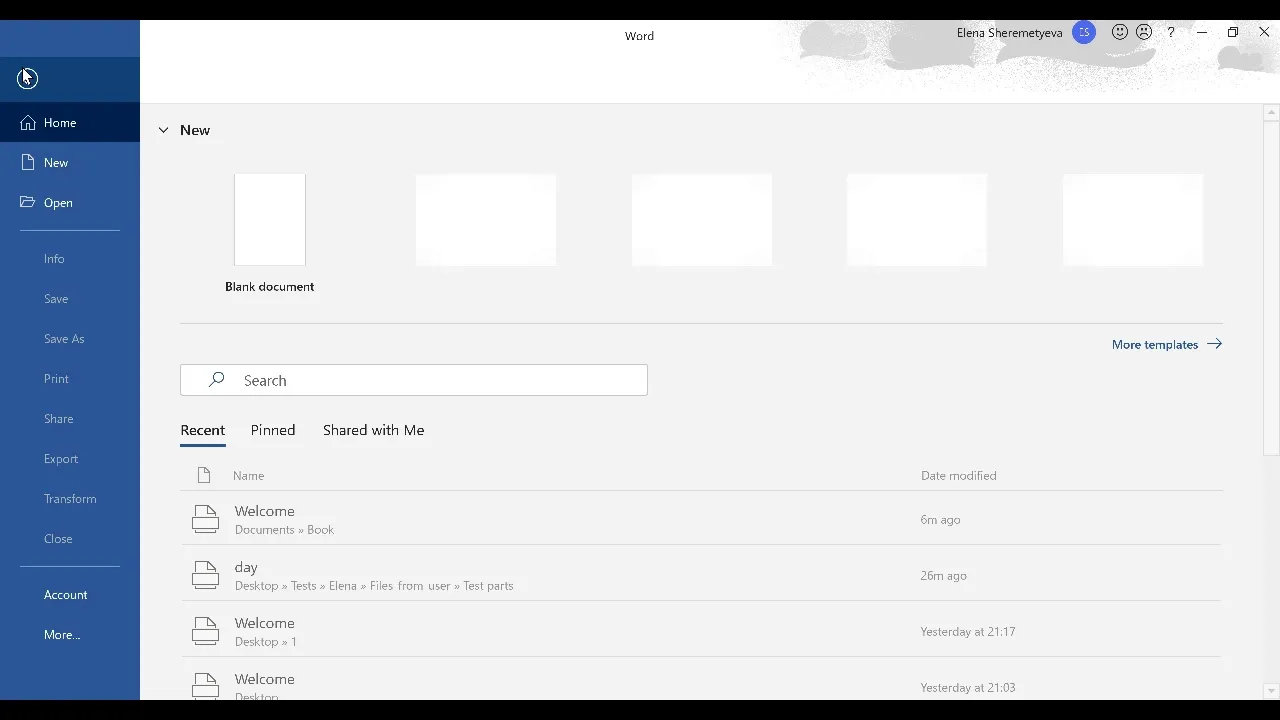The width and height of the screenshot is (1280, 720).
Task: Click the file icon next to Welcome in Desktop»1
Action: click(x=205, y=630)
